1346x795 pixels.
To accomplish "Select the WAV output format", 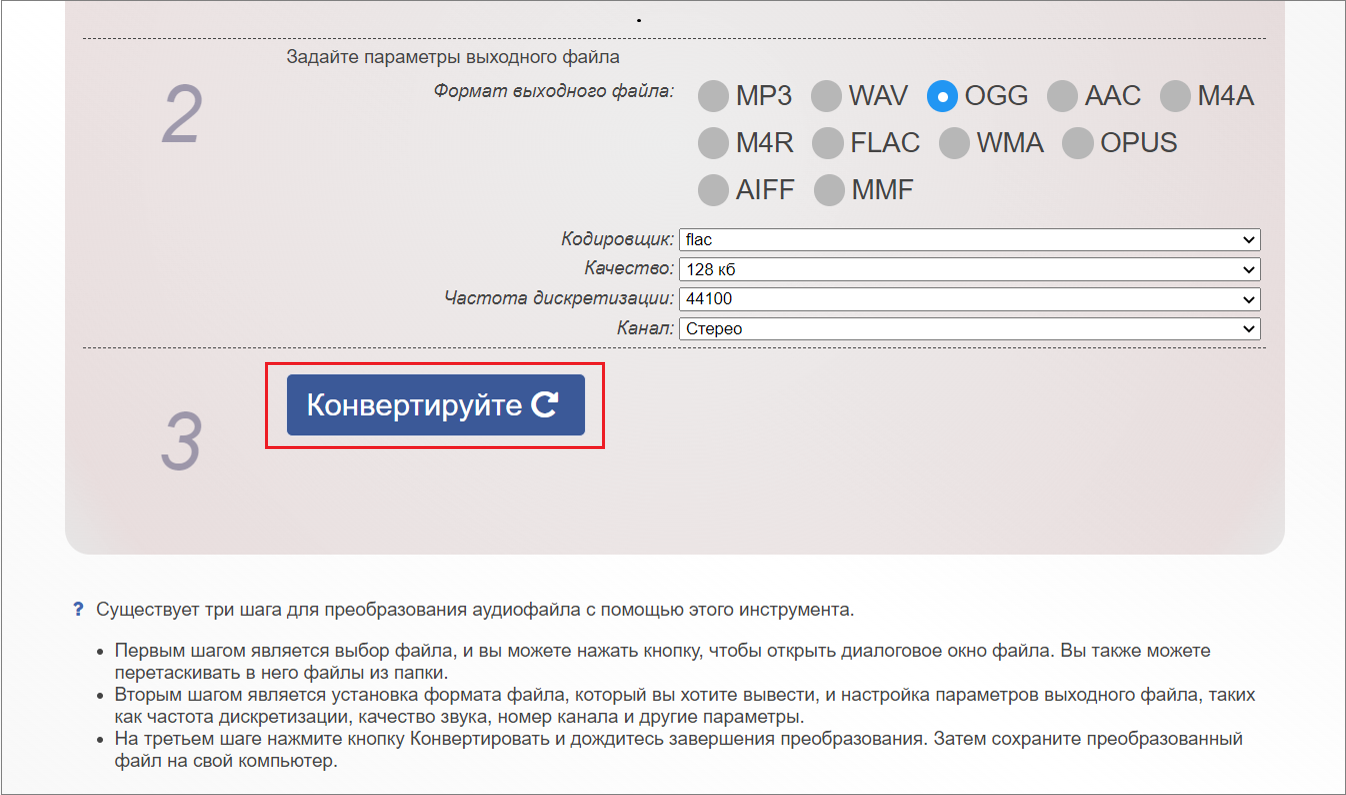I will 826,96.
